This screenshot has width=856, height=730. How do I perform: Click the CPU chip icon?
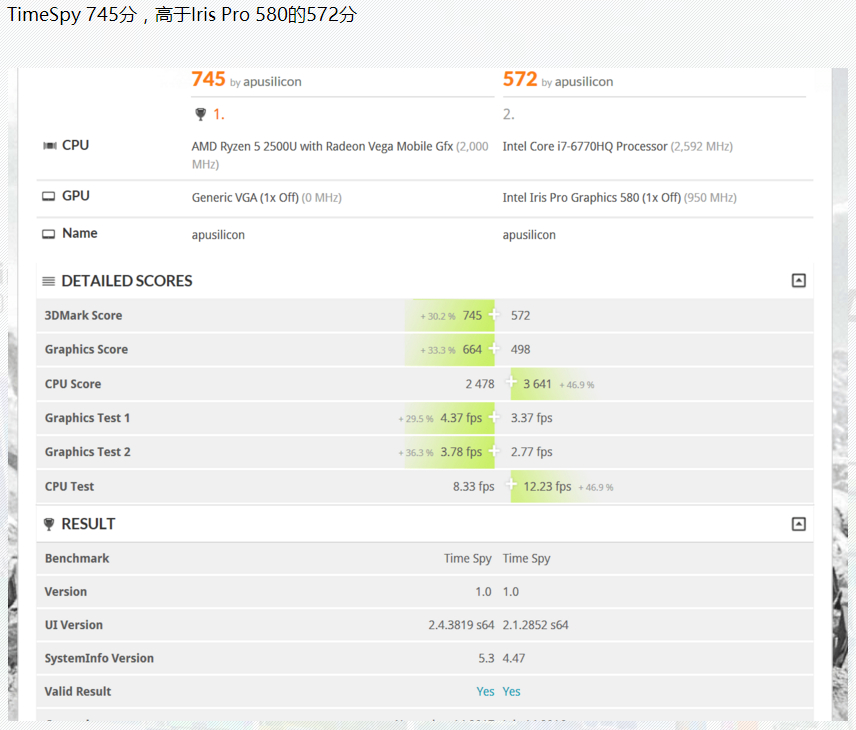50,145
